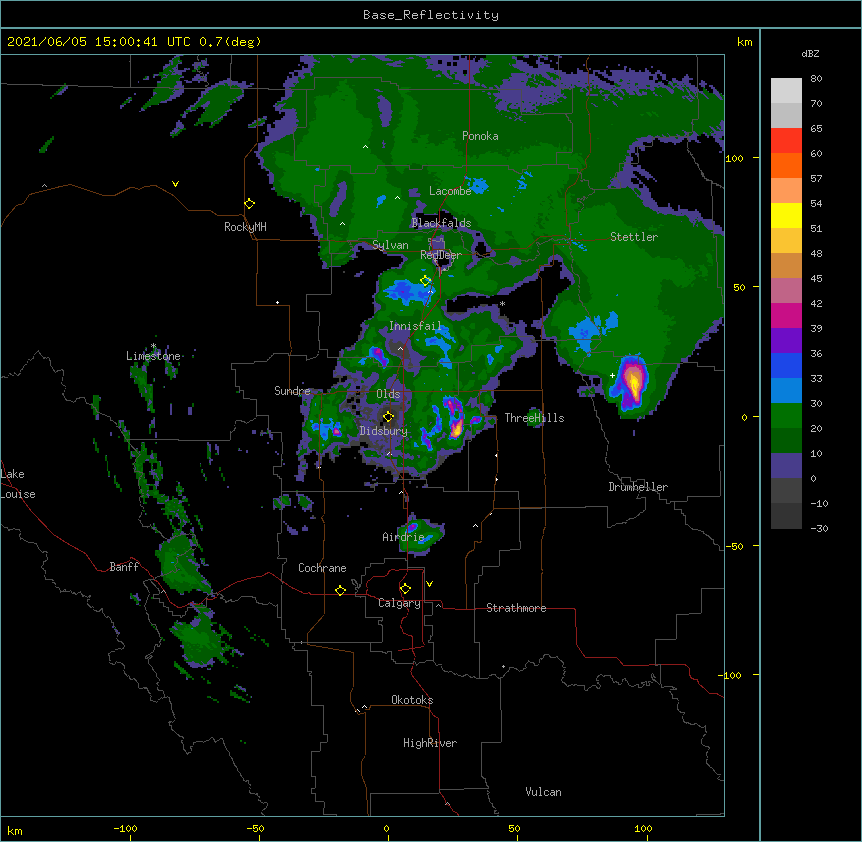Screen dimensions: 862x842
Task: Click the Okotoks town label
Action: pyautogui.click(x=412, y=700)
